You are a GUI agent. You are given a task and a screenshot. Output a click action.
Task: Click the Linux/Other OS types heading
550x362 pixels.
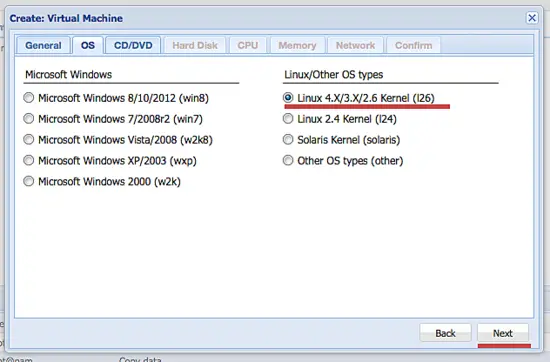pyautogui.click(x=333, y=74)
